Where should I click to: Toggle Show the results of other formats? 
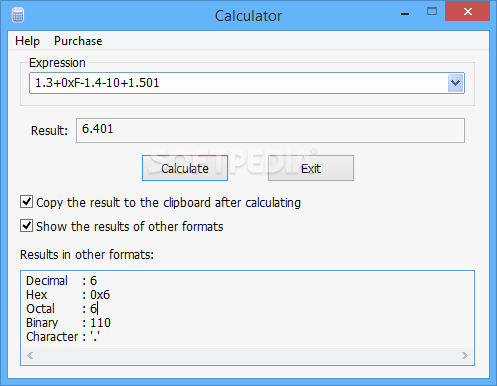click(x=26, y=226)
